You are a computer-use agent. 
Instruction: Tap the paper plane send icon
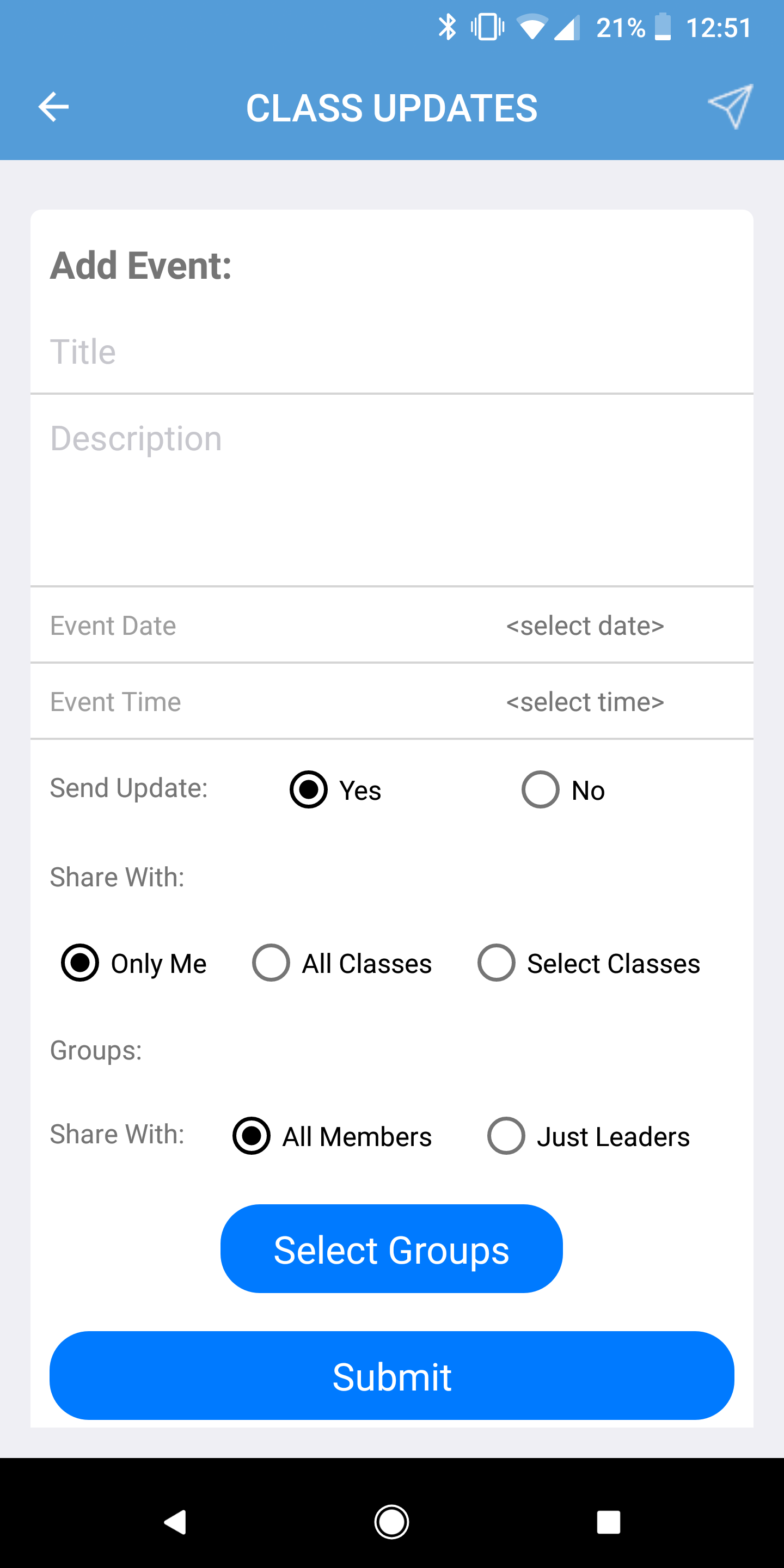[x=731, y=106]
